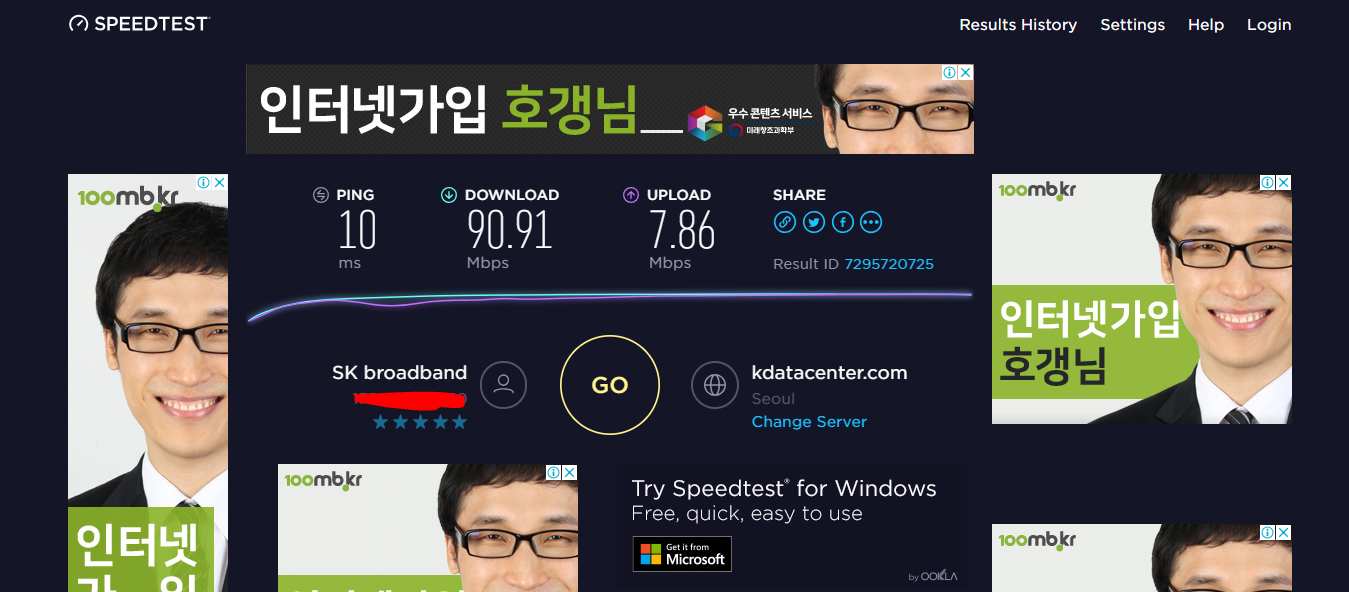Screen dimensions: 1349x592
Task: Click Login in the header
Action: tap(1269, 25)
